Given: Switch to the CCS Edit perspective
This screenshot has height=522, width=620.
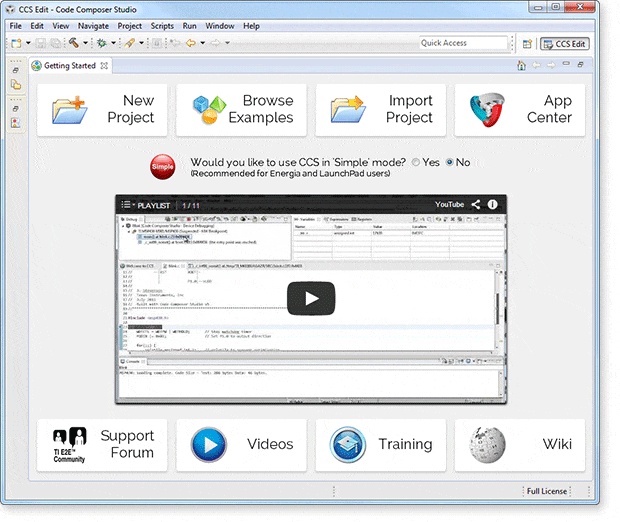Looking at the screenshot, I should coord(564,43).
